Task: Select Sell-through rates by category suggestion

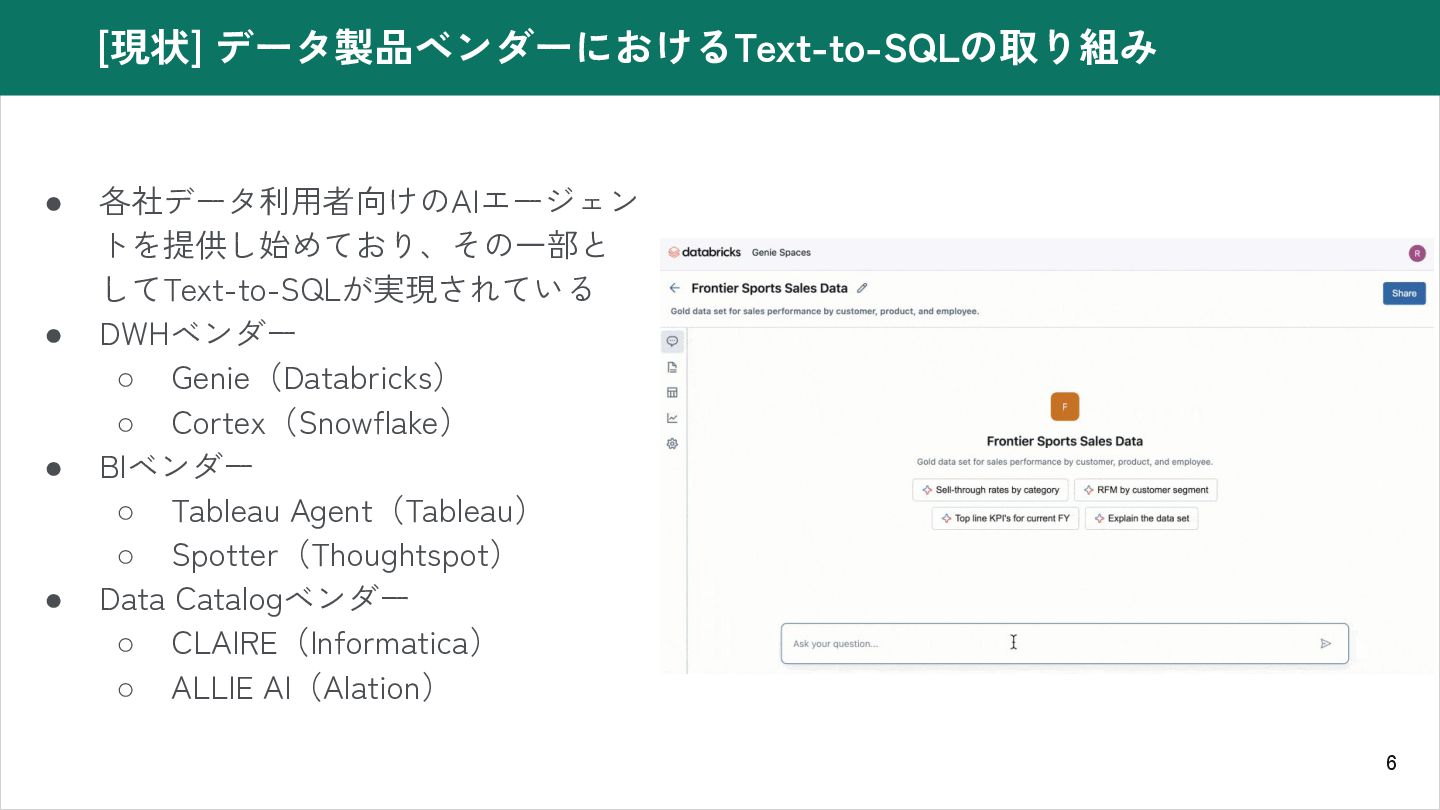Action: 990,490
